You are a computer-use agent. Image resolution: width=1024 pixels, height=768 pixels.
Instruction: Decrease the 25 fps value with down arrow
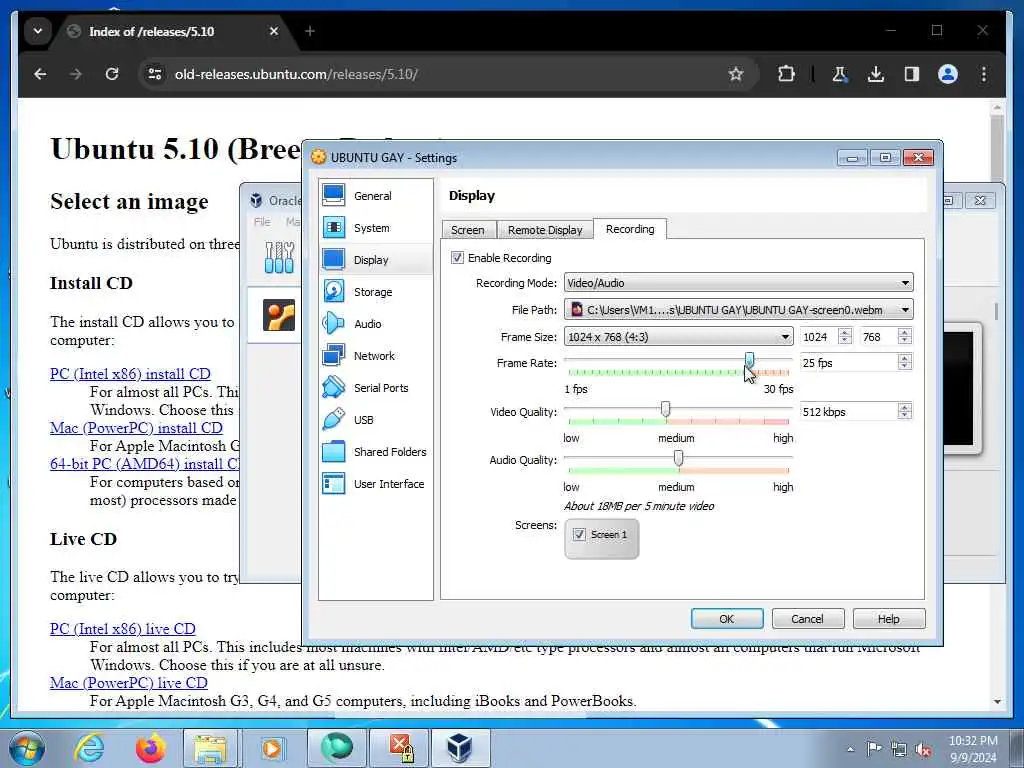(x=904, y=366)
